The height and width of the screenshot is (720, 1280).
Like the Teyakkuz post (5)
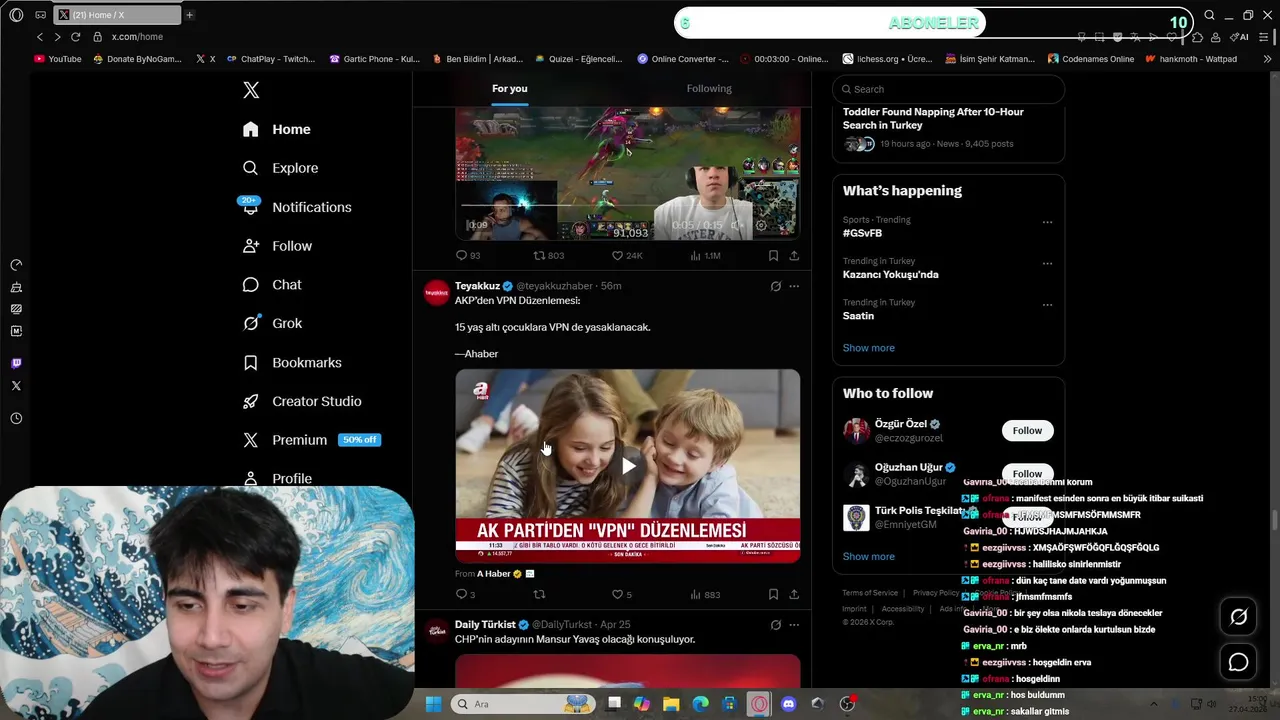pos(621,594)
